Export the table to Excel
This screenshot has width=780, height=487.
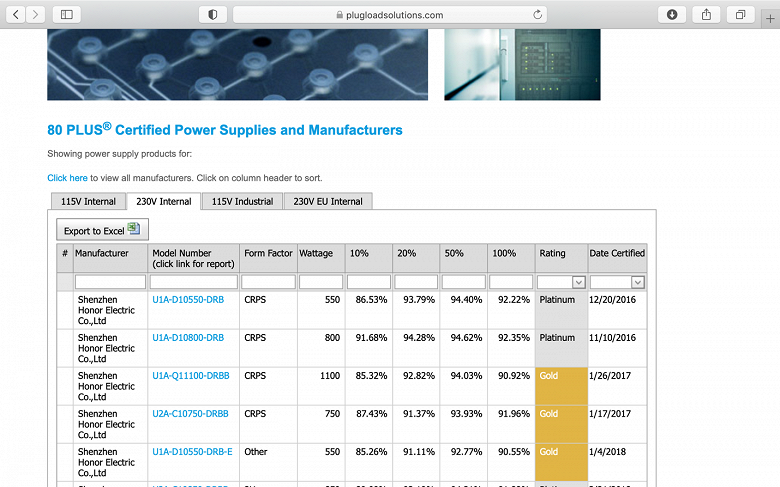(x=102, y=230)
